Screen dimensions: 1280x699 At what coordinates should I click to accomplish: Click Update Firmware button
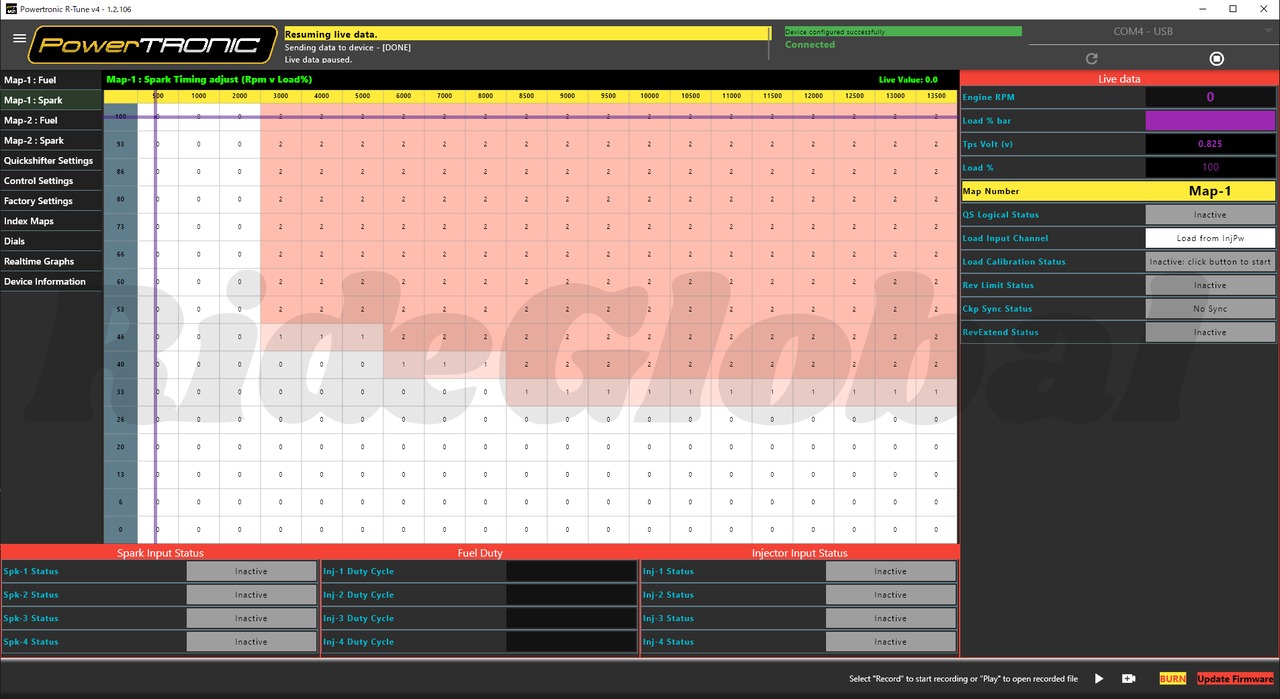[1236, 679]
